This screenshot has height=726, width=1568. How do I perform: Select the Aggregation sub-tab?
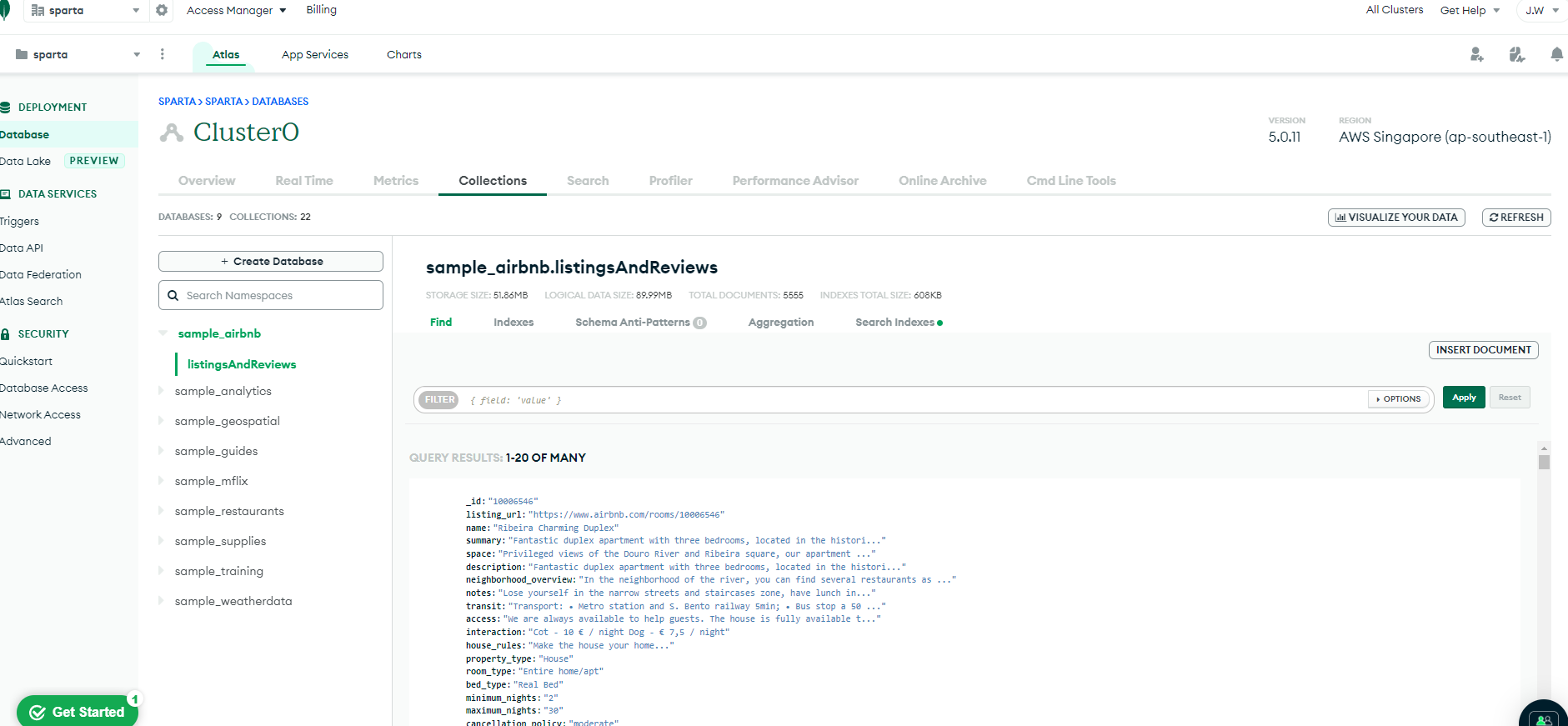[x=781, y=323]
